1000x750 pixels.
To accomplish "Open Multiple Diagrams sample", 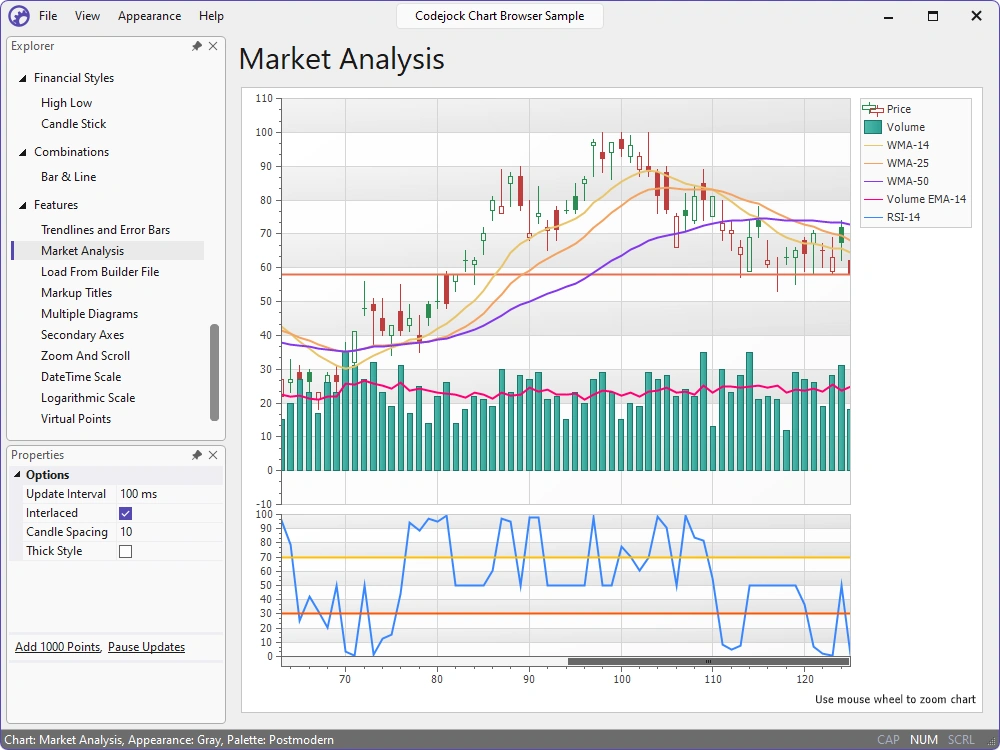I will [89, 314].
